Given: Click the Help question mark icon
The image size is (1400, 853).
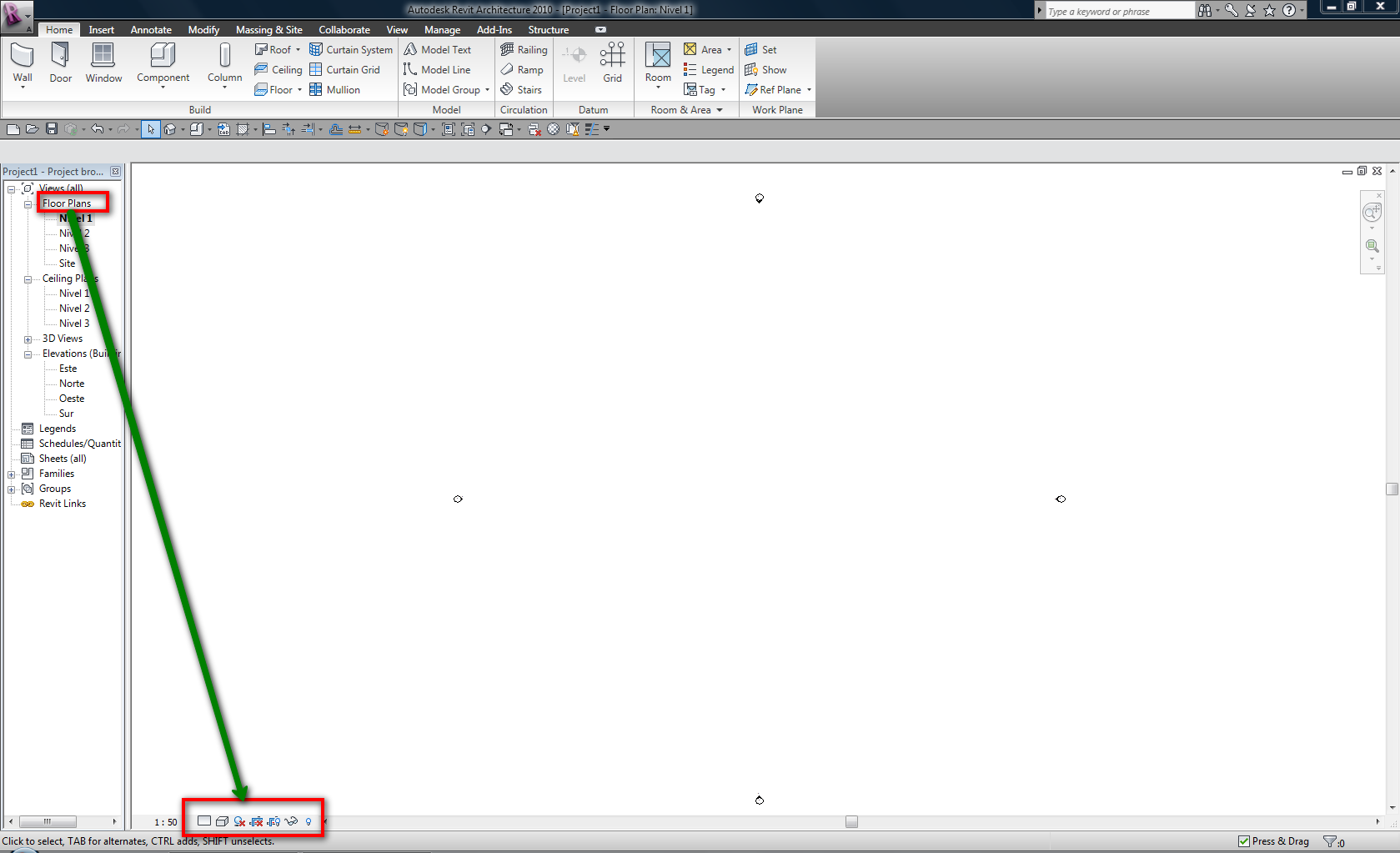Looking at the screenshot, I should pyautogui.click(x=1289, y=10).
